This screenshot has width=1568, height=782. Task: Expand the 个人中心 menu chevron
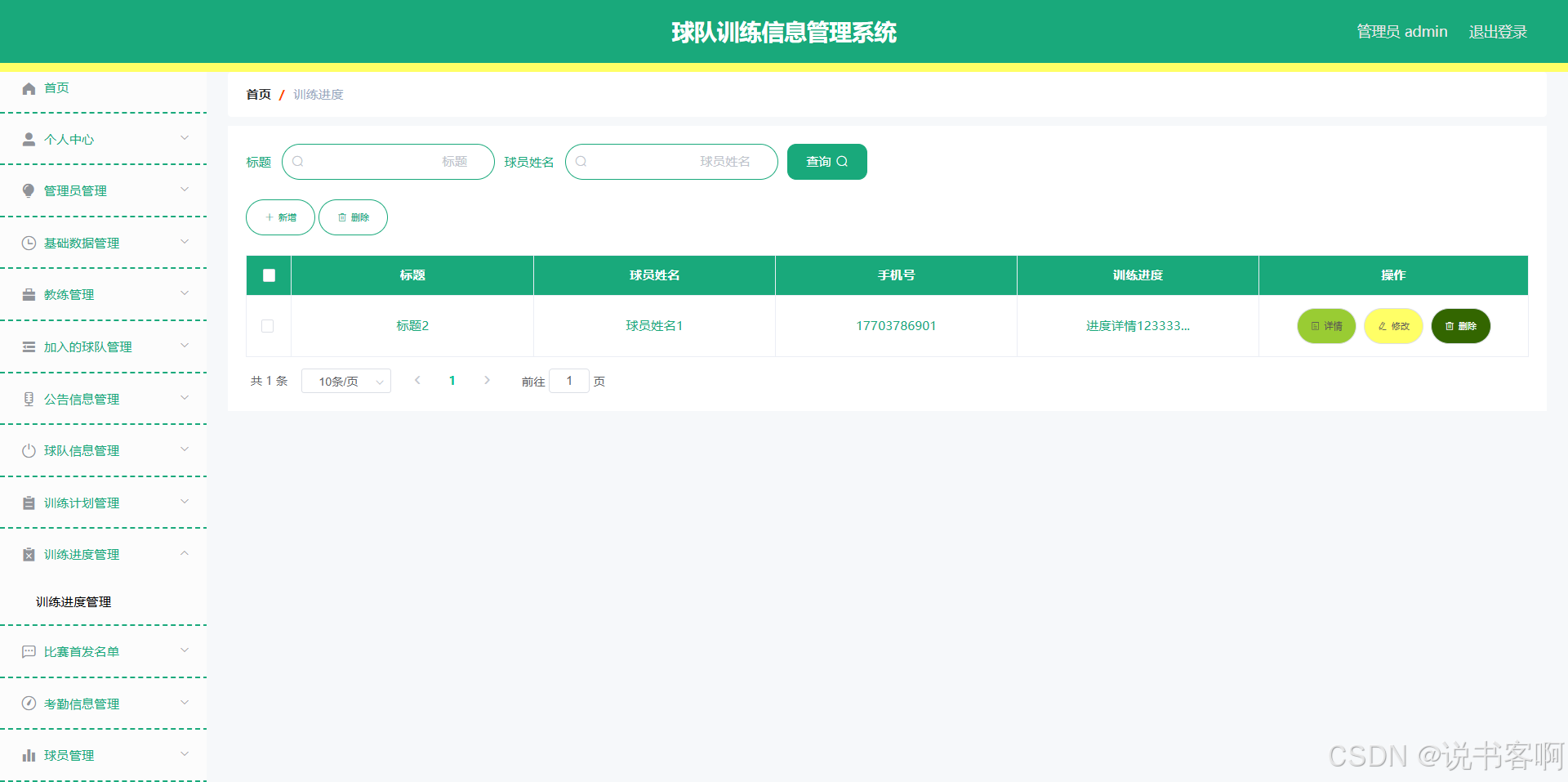[x=185, y=137]
